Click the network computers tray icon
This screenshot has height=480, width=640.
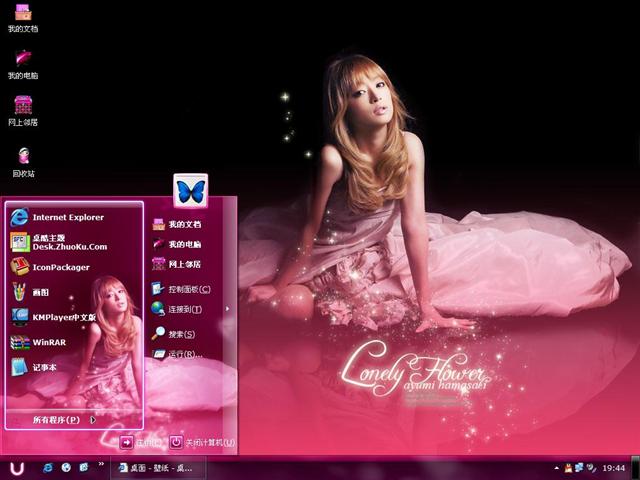coord(579,468)
